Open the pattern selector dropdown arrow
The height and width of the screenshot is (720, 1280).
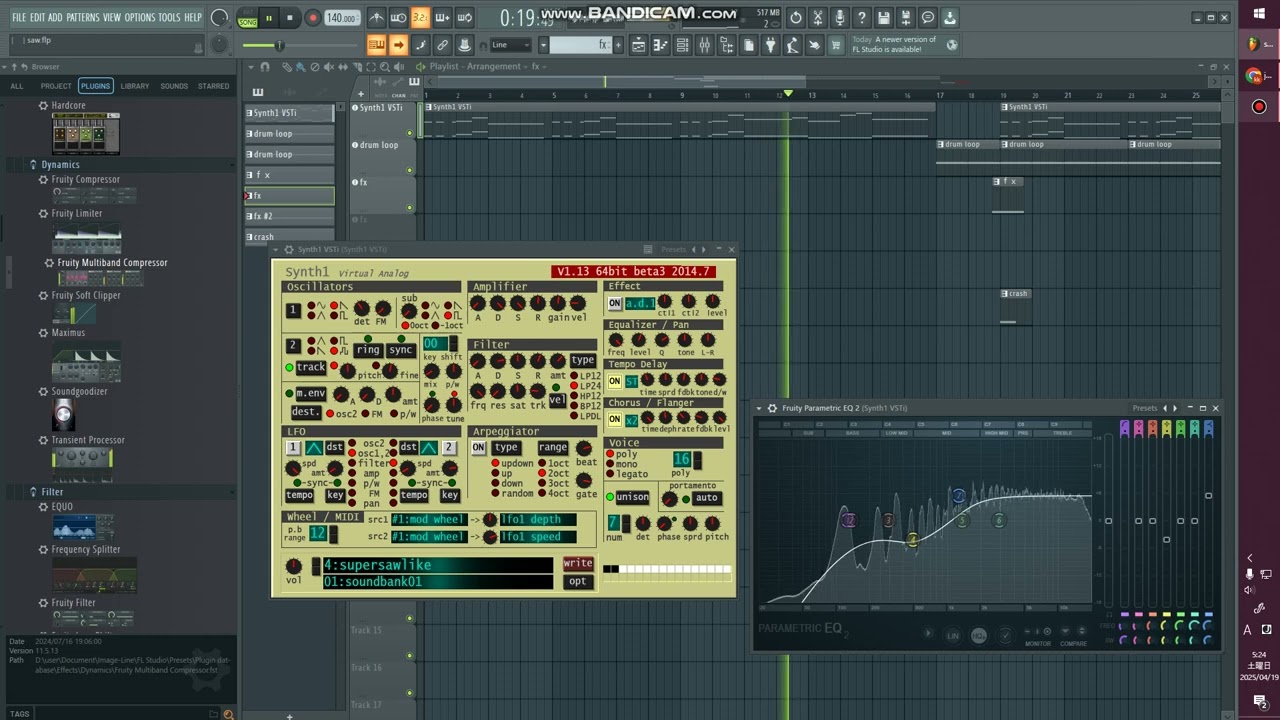click(544, 45)
